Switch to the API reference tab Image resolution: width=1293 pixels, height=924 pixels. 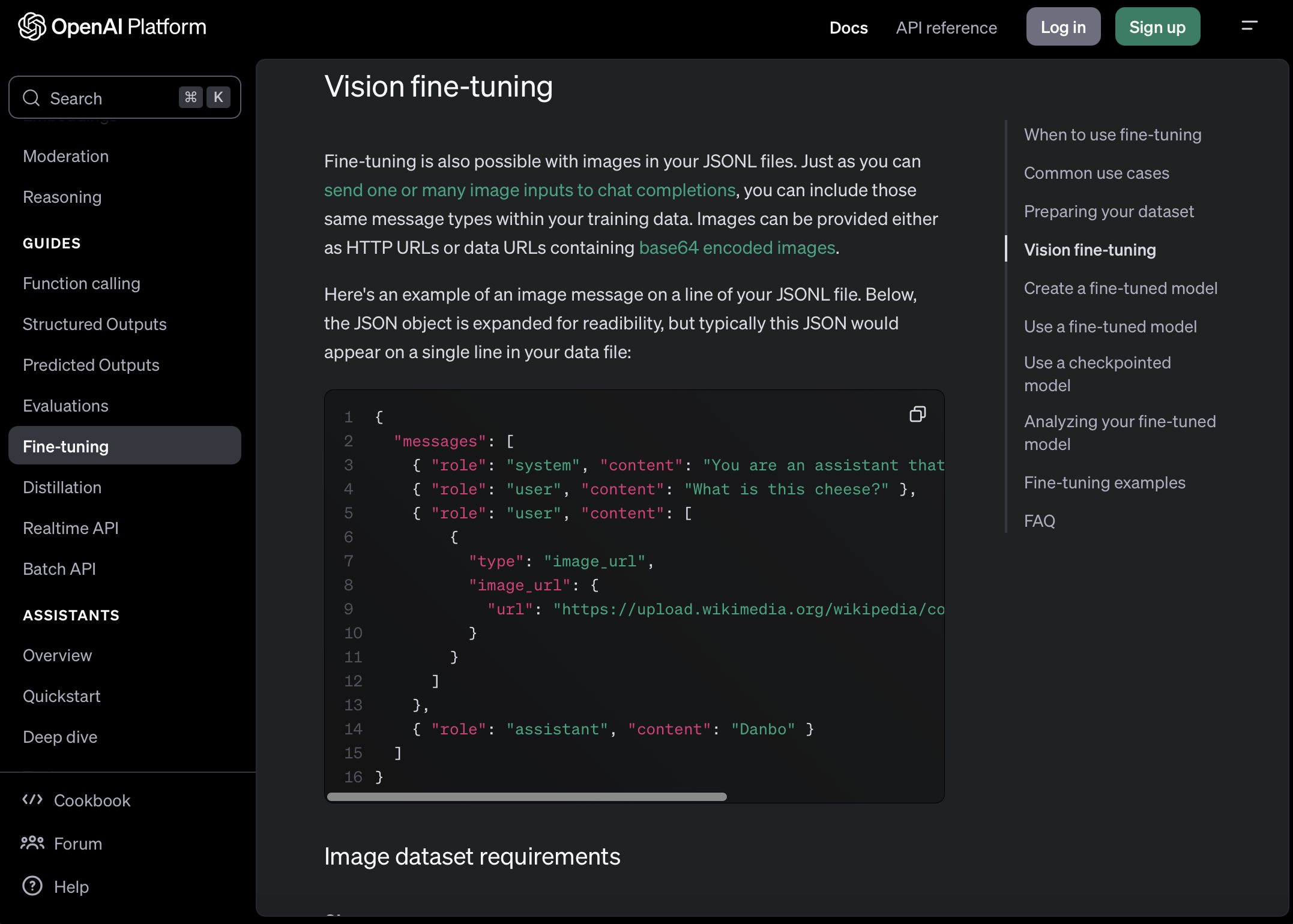pyautogui.click(x=946, y=28)
